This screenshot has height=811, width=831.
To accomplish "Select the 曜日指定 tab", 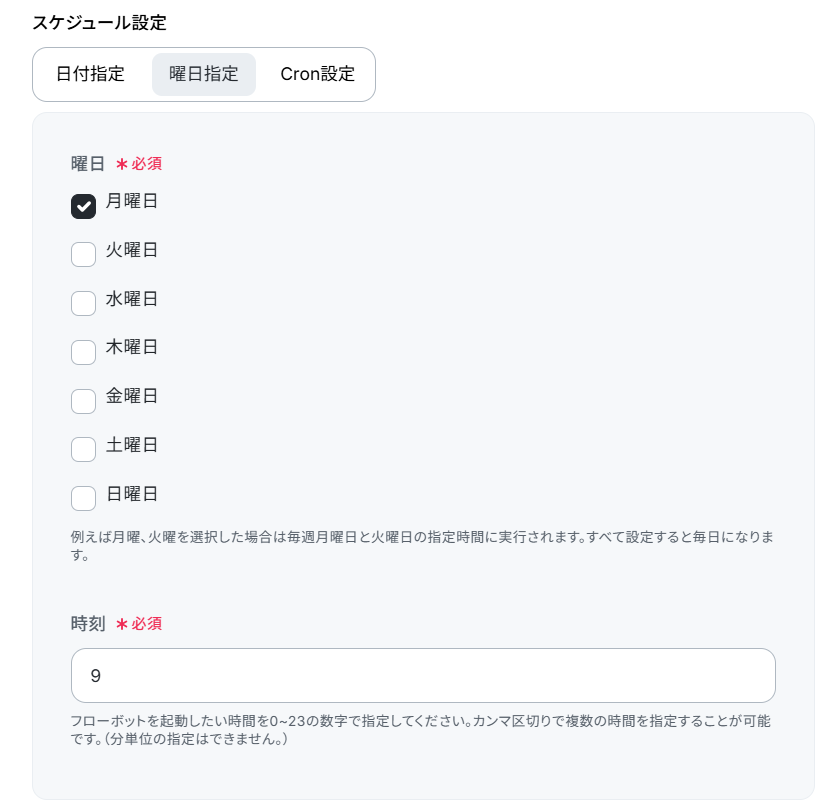I will click(x=204, y=74).
